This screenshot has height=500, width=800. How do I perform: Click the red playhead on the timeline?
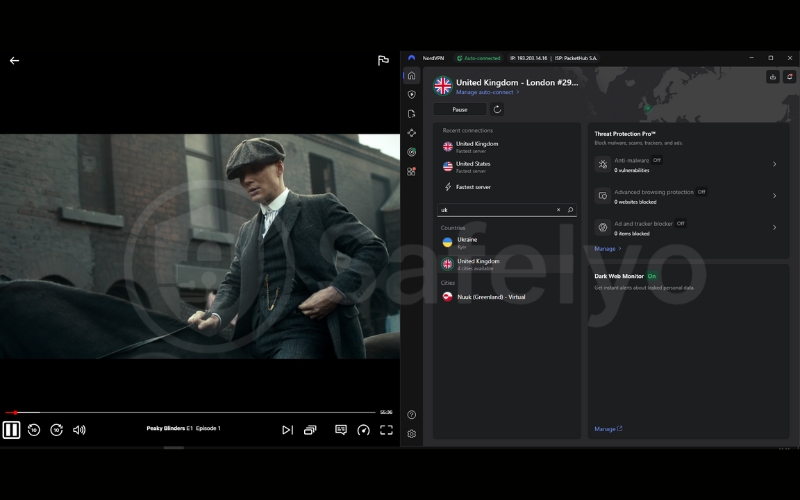pyautogui.click(x=15, y=412)
